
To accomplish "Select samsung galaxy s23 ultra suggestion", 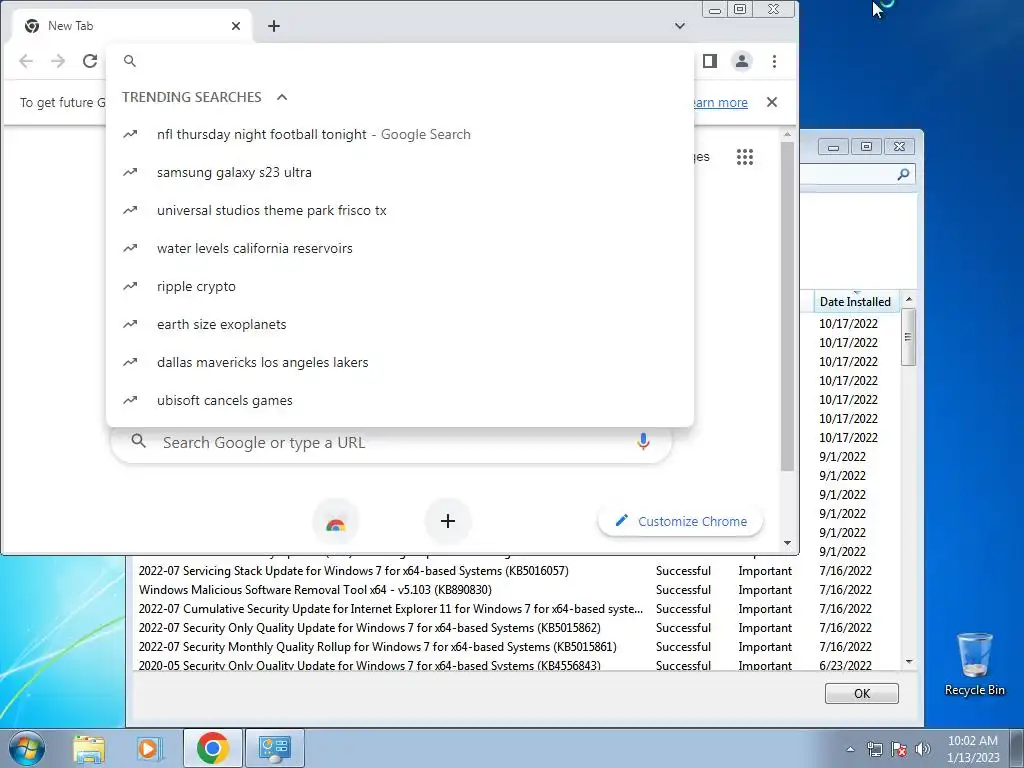I will [400, 172].
